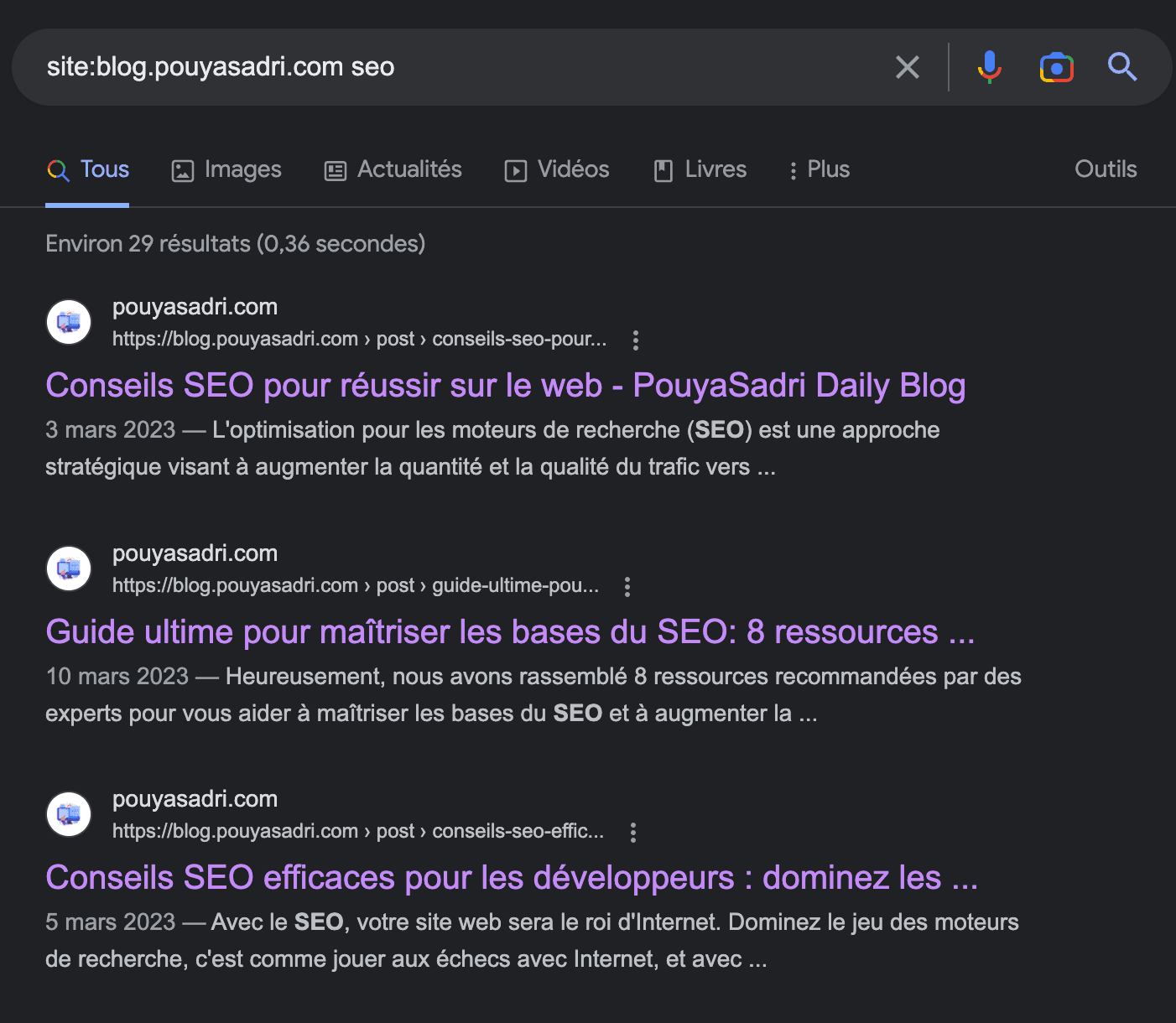Image resolution: width=1176 pixels, height=1023 pixels.
Task: Click the favicon of the first result
Action: click(69, 321)
